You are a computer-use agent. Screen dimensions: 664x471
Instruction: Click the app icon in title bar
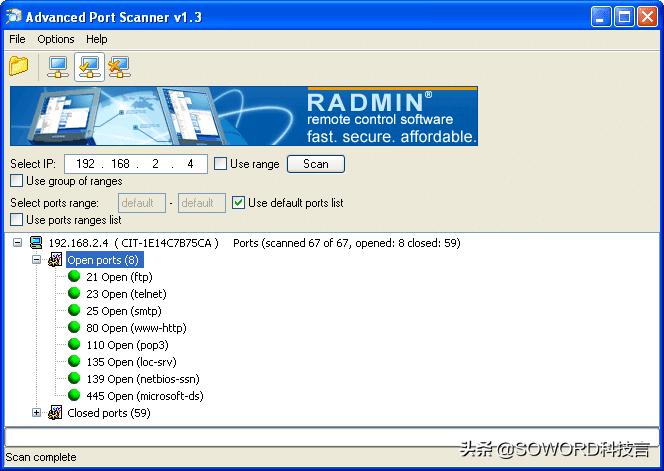coord(14,17)
